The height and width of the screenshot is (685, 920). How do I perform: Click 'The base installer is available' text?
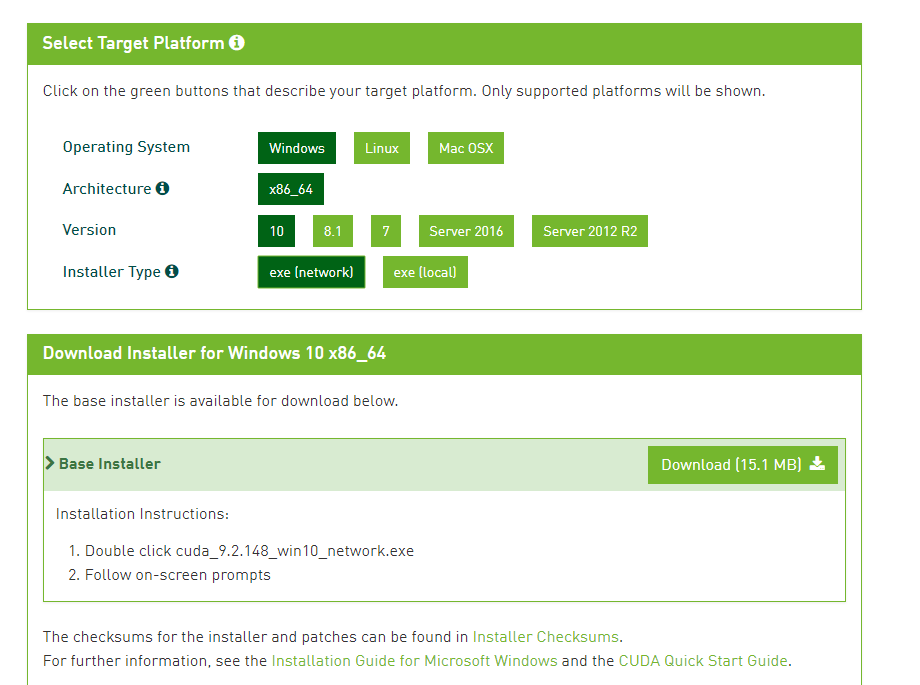coord(221,401)
